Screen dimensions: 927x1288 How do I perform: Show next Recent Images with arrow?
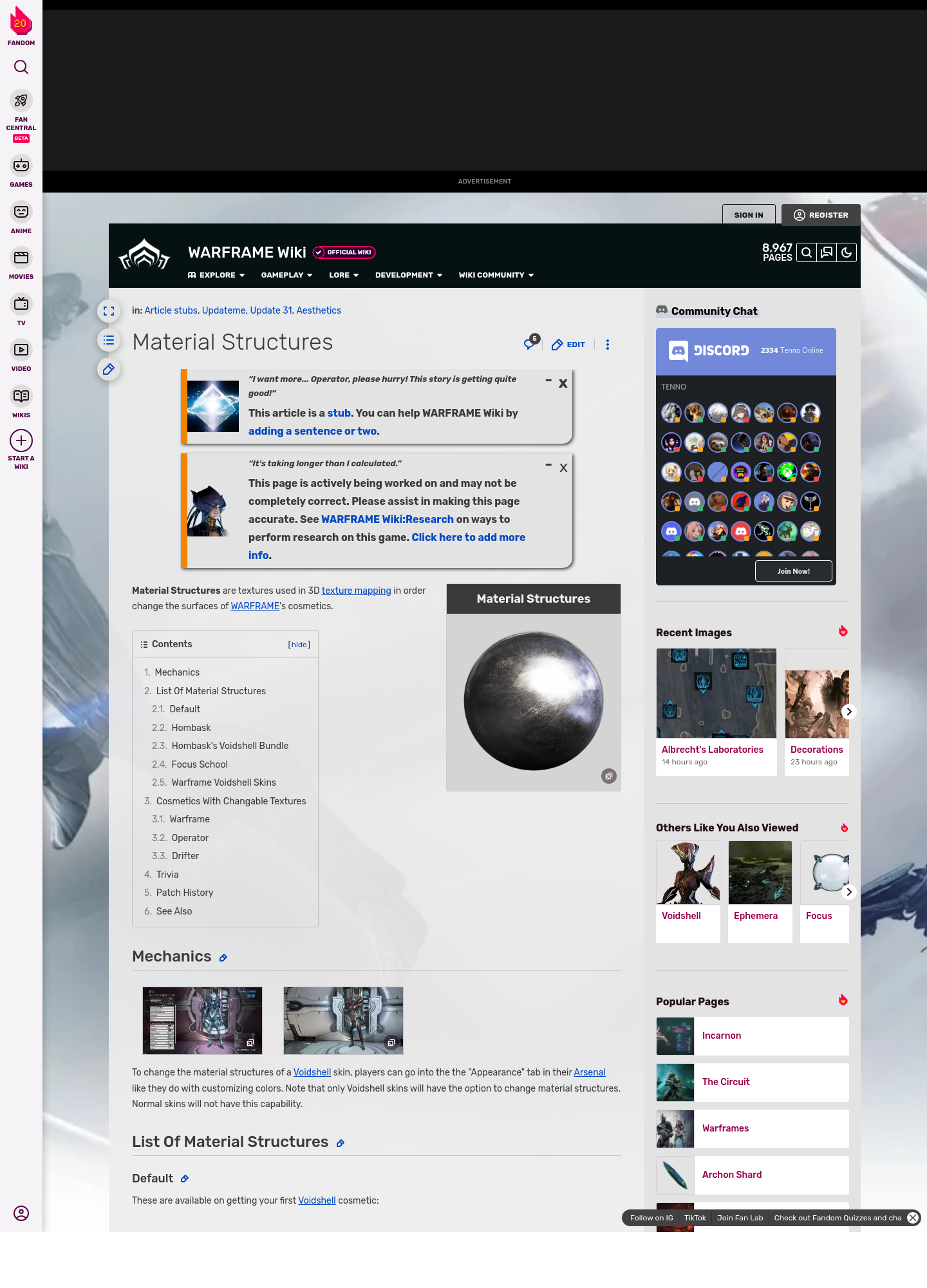pyautogui.click(x=849, y=712)
